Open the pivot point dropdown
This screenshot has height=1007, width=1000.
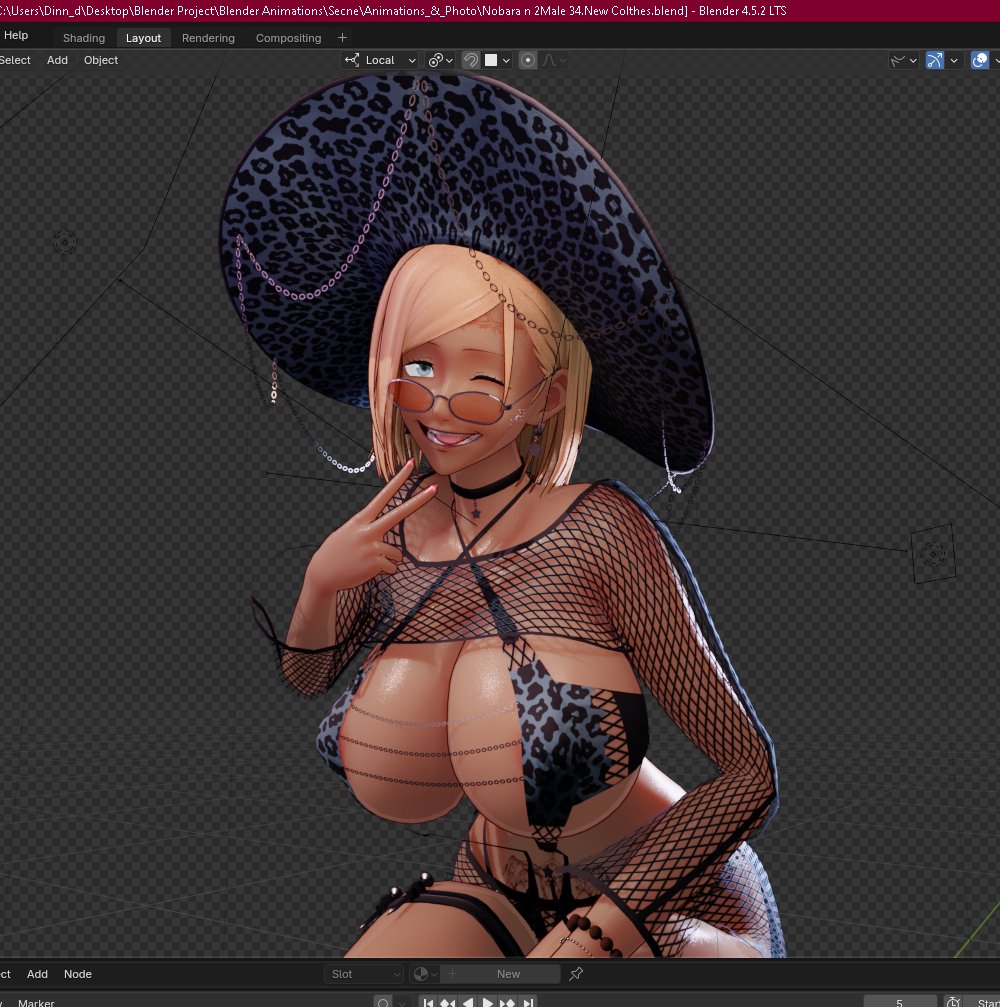coord(441,60)
